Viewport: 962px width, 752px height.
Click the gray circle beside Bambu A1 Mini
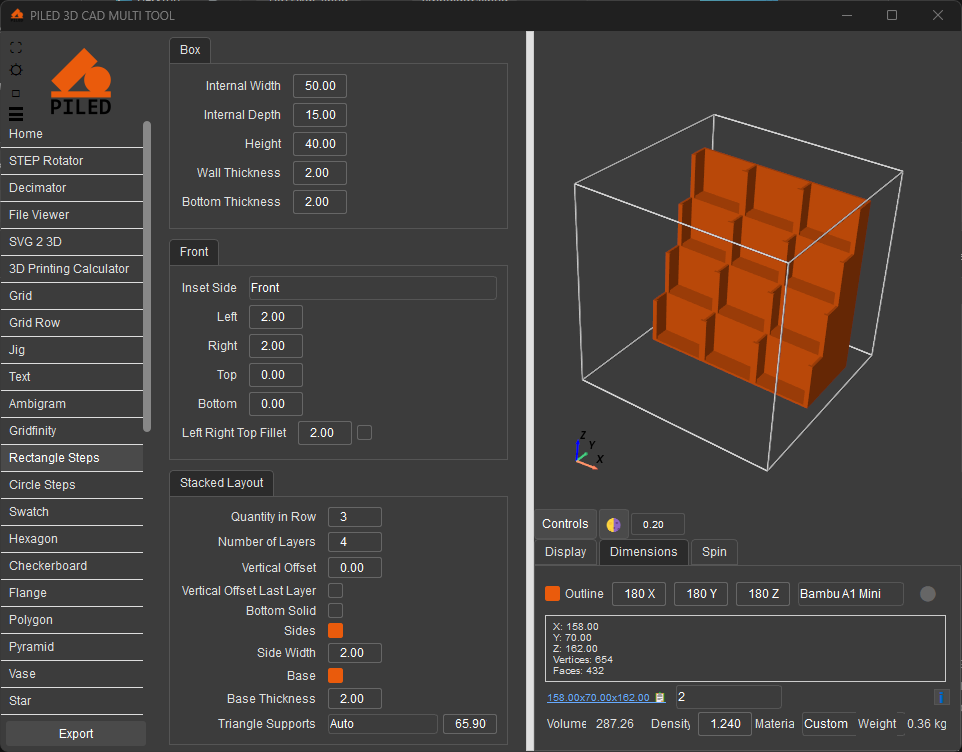[928, 594]
